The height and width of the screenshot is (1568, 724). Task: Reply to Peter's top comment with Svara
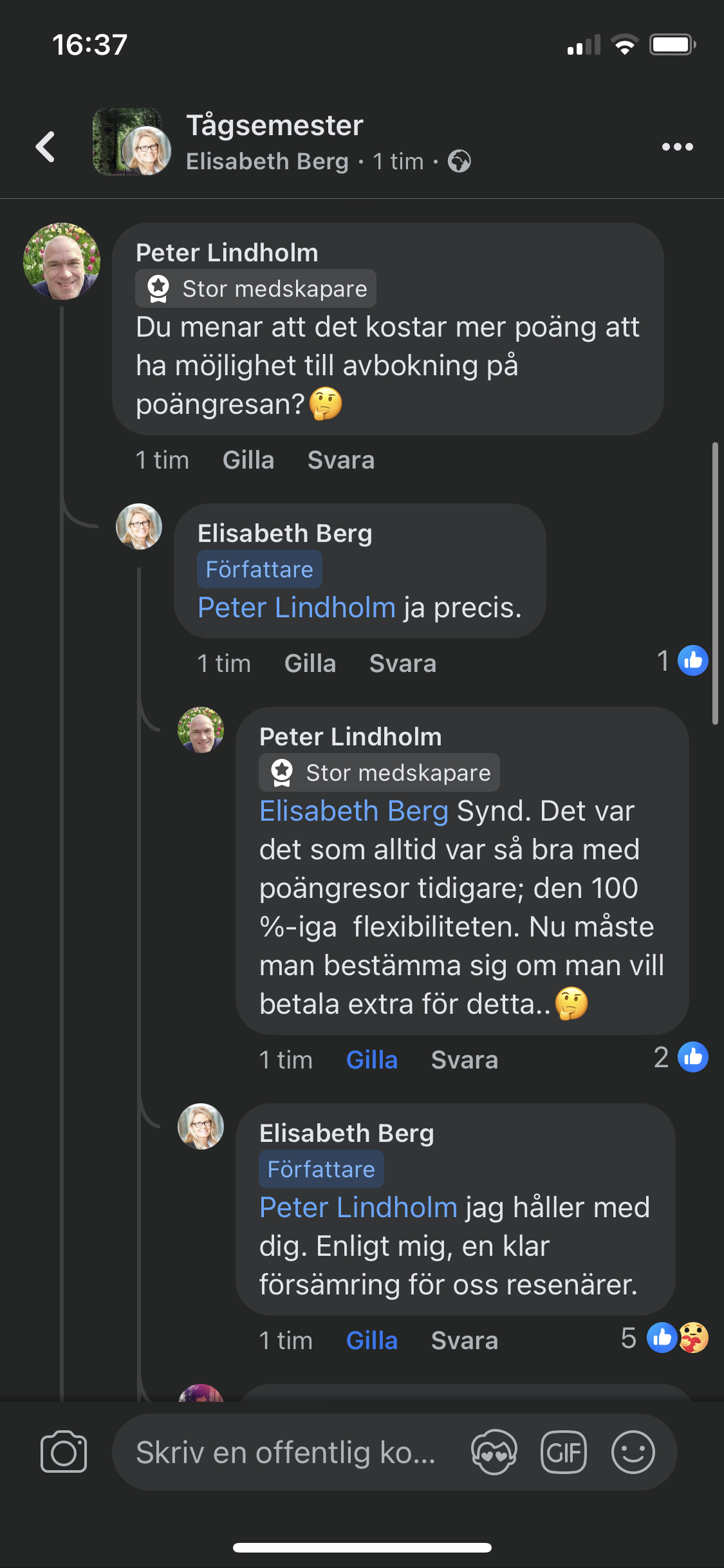[341, 460]
